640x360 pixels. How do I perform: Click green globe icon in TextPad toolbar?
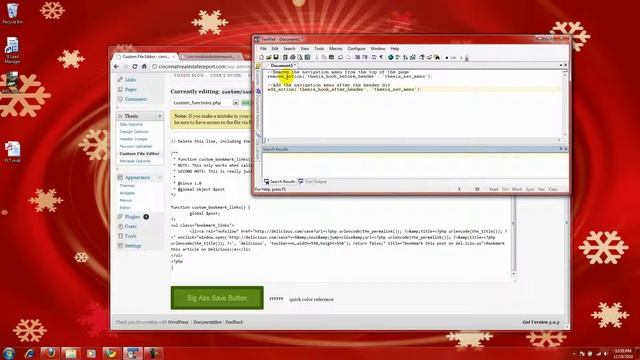[391, 58]
